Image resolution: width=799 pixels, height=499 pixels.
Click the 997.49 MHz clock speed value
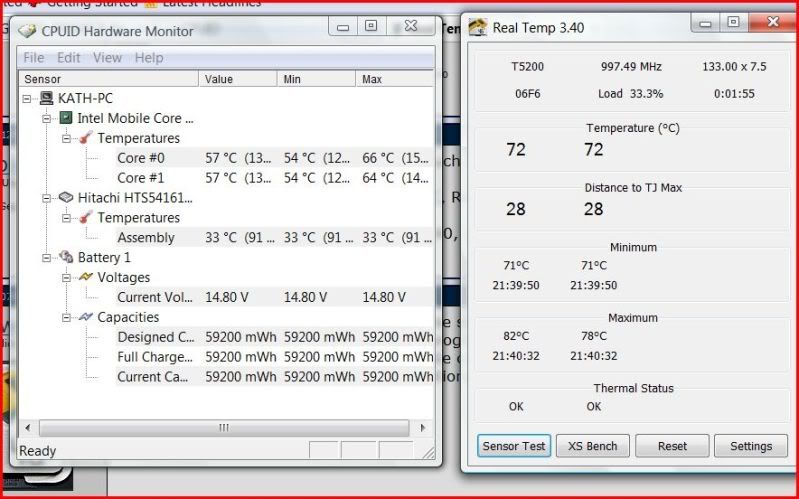click(631, 66)
